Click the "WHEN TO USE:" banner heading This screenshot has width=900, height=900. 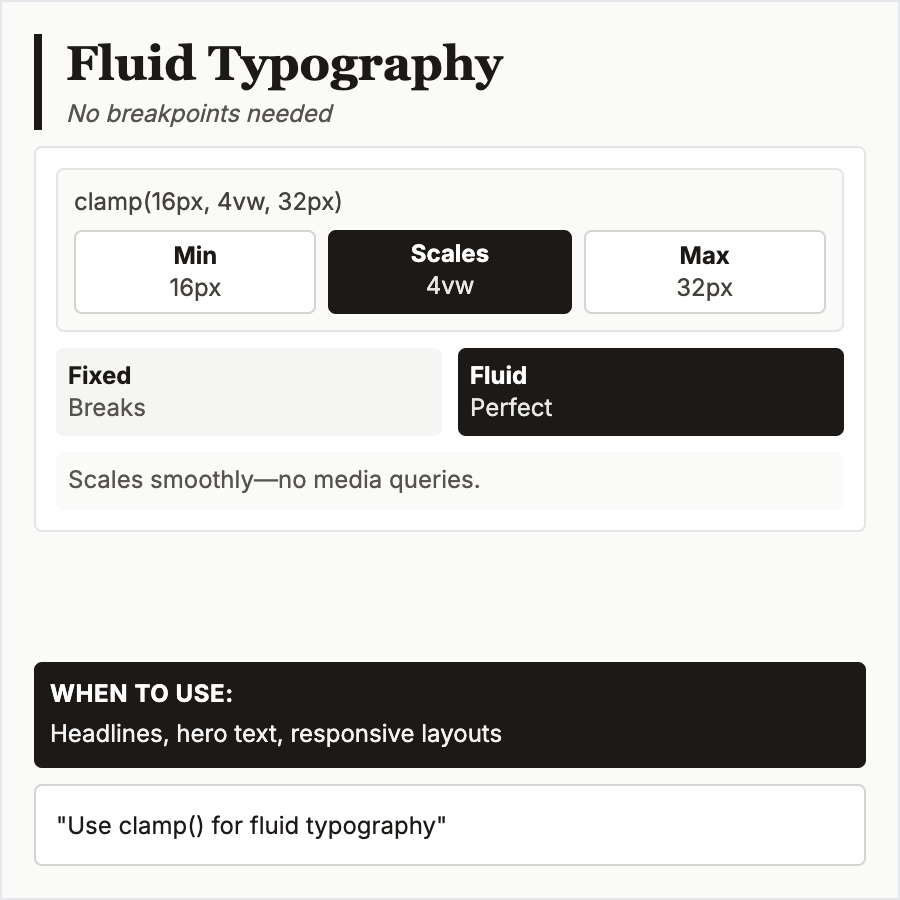[141, 694]
